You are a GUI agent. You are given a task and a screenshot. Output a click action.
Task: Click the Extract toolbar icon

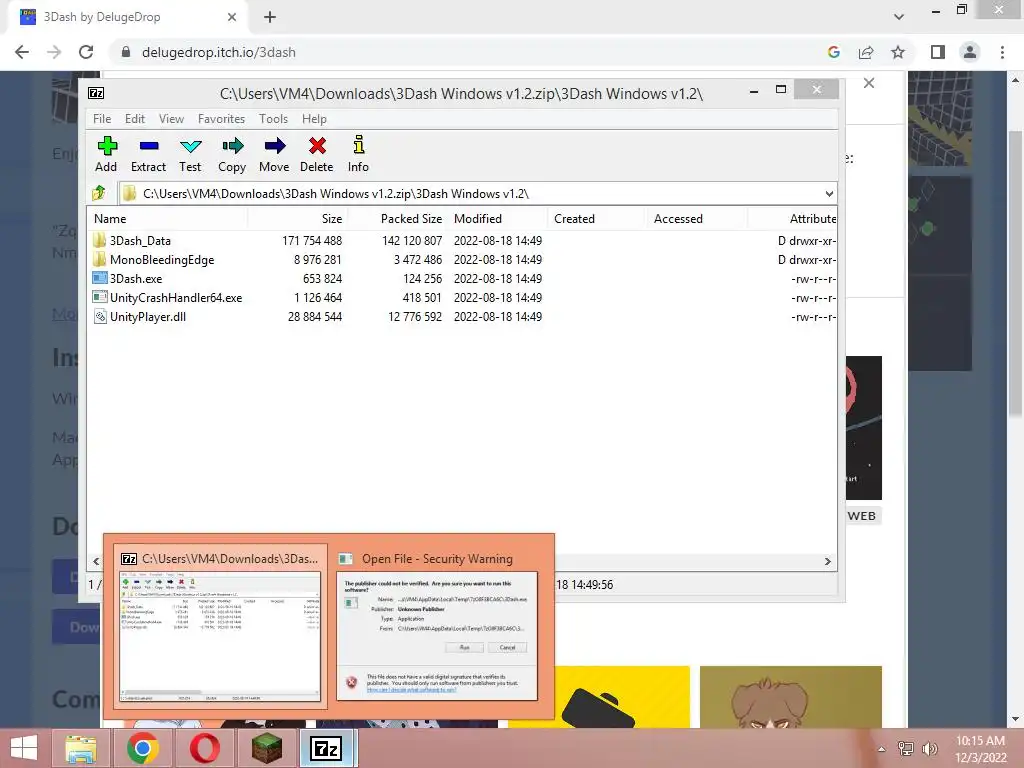pos(148,146)
